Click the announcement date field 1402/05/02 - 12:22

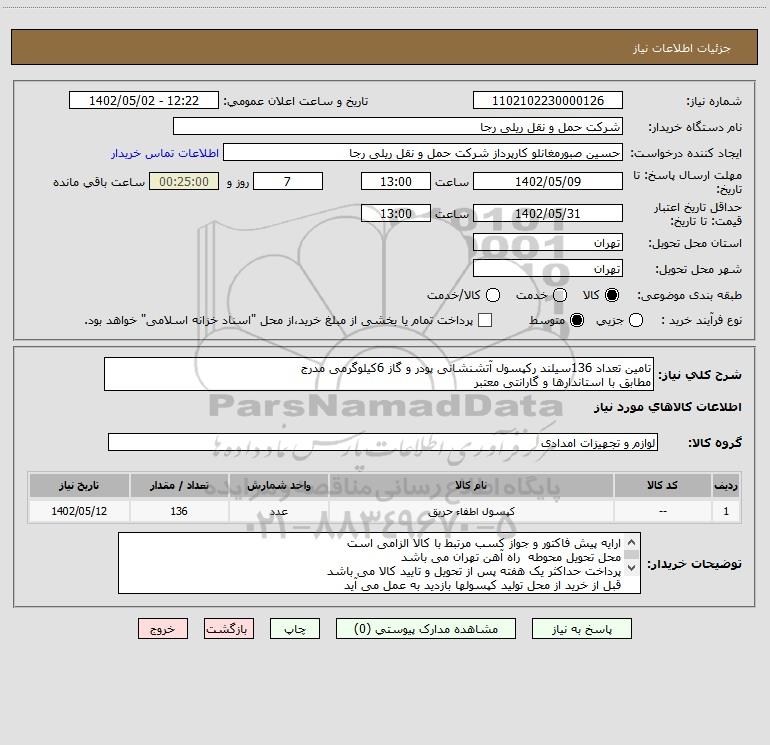(x=144, y=101)
